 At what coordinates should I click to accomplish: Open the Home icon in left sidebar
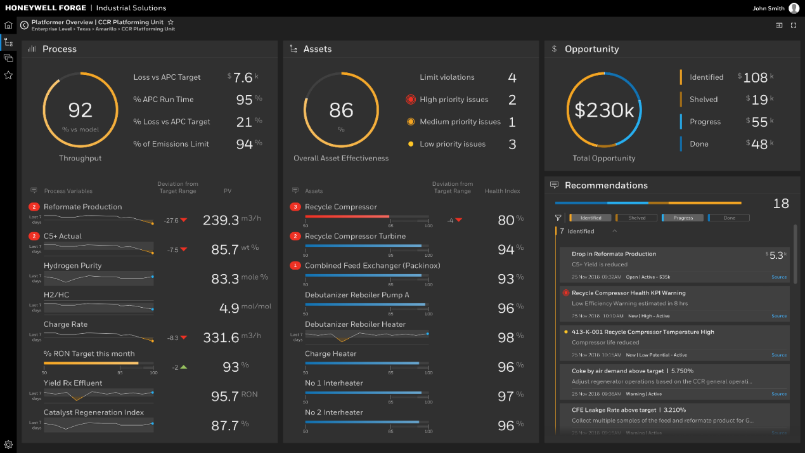click(x=8, y=25)
